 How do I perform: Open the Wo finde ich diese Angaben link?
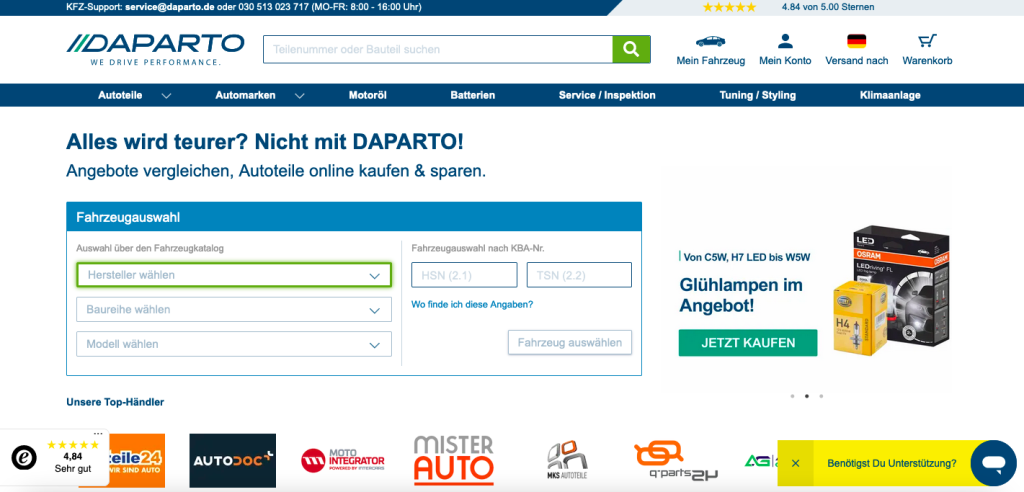click(x=472, y=304)
